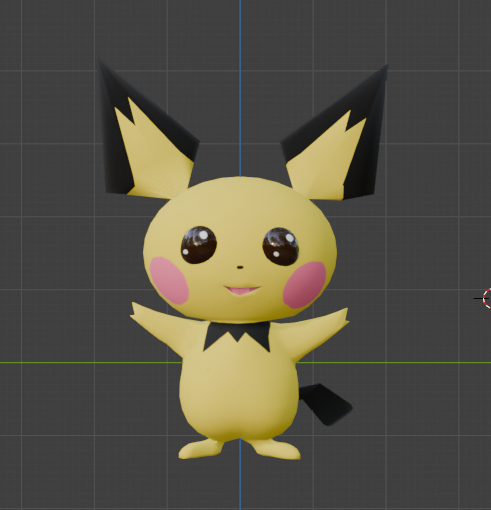Click the pink cheek on the viewer's left
Viewport: 491px width, 510px height.
click(x=169, y=280)
